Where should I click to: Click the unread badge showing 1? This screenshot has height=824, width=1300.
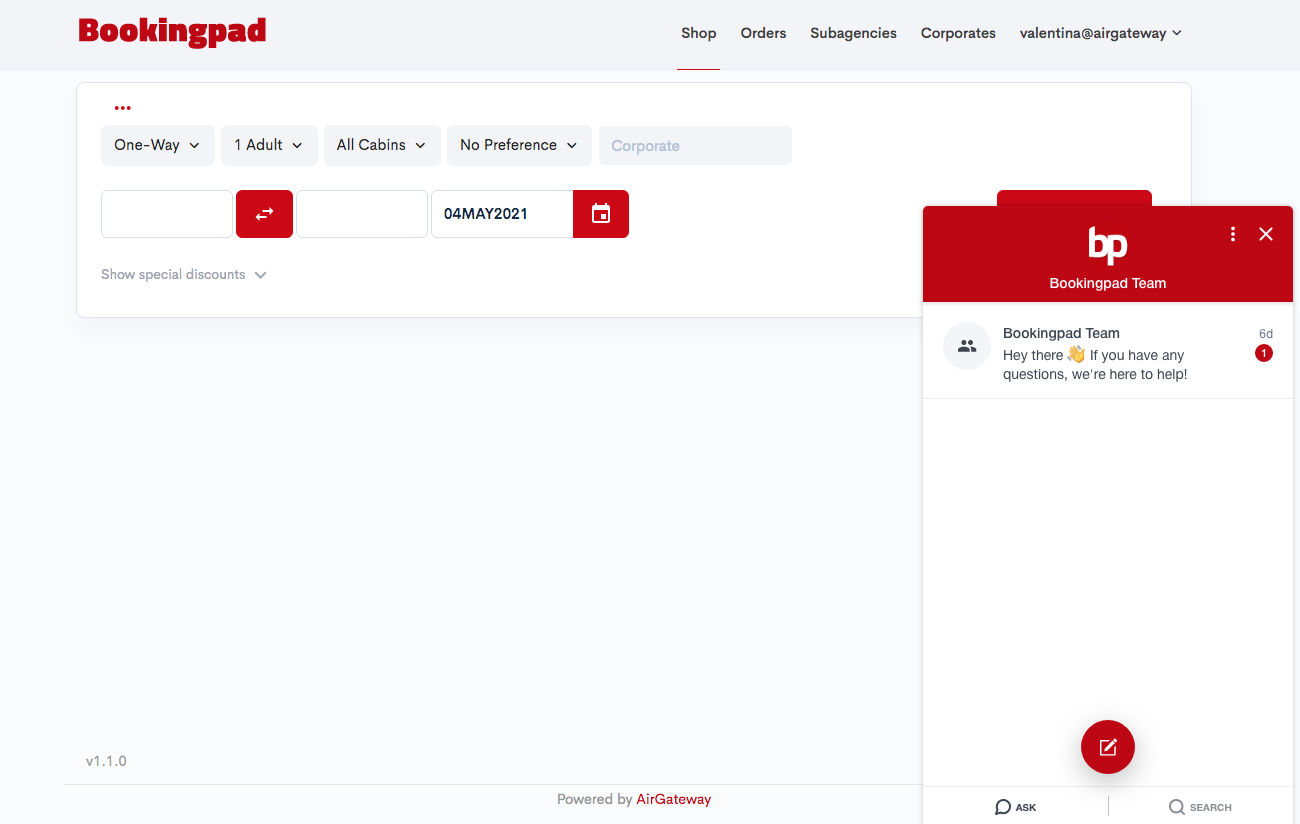coord(1264,353)
